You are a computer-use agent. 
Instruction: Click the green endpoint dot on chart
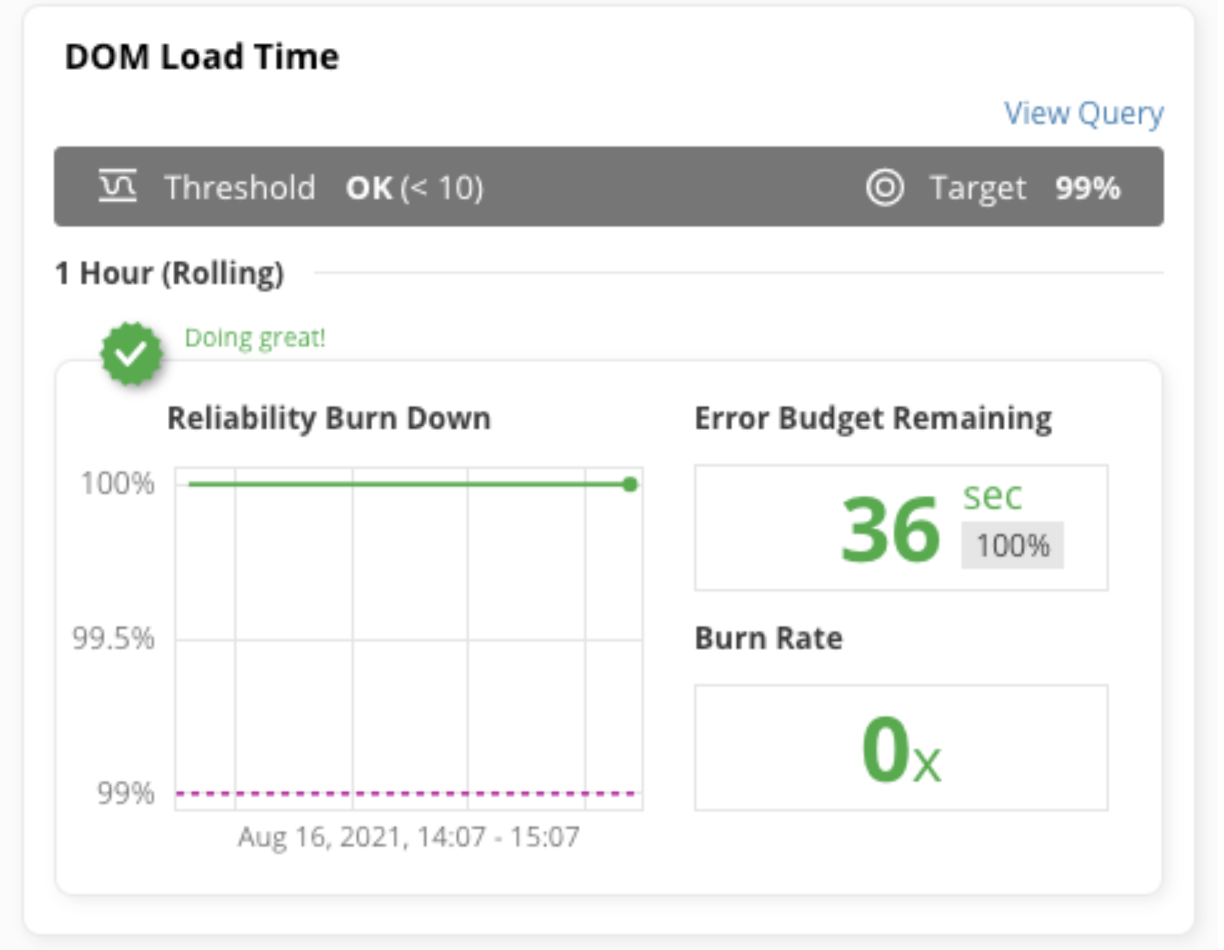coord(629,484)
